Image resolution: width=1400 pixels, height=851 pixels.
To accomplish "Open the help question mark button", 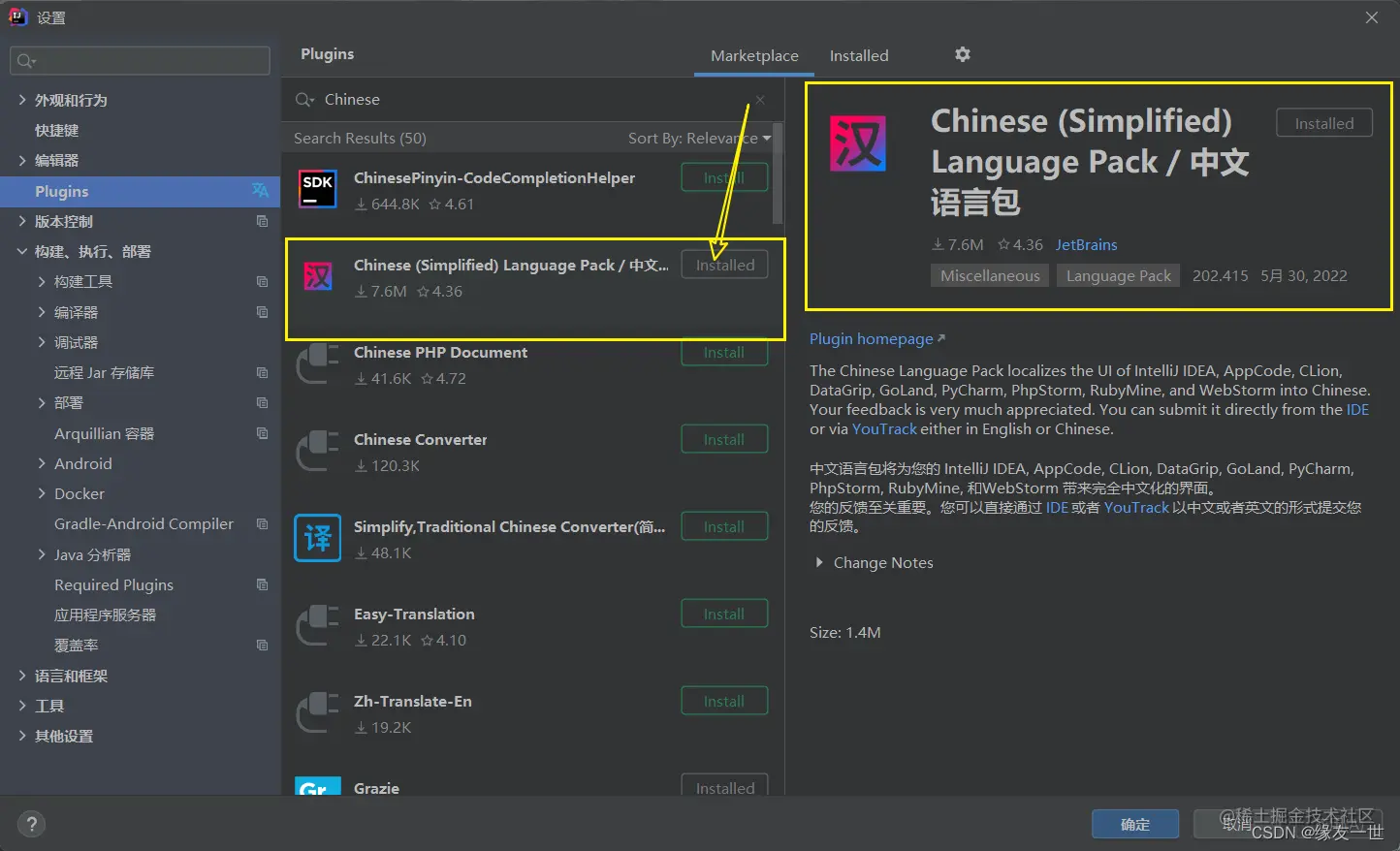I will point(32,824).
